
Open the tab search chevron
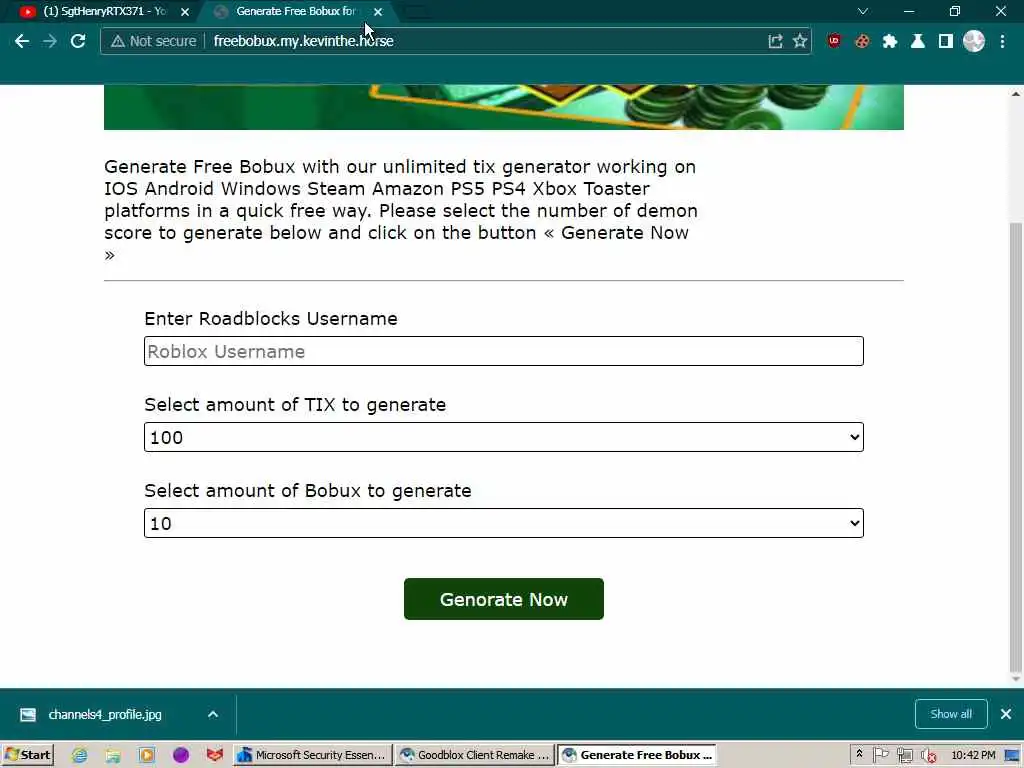(863, 11)
